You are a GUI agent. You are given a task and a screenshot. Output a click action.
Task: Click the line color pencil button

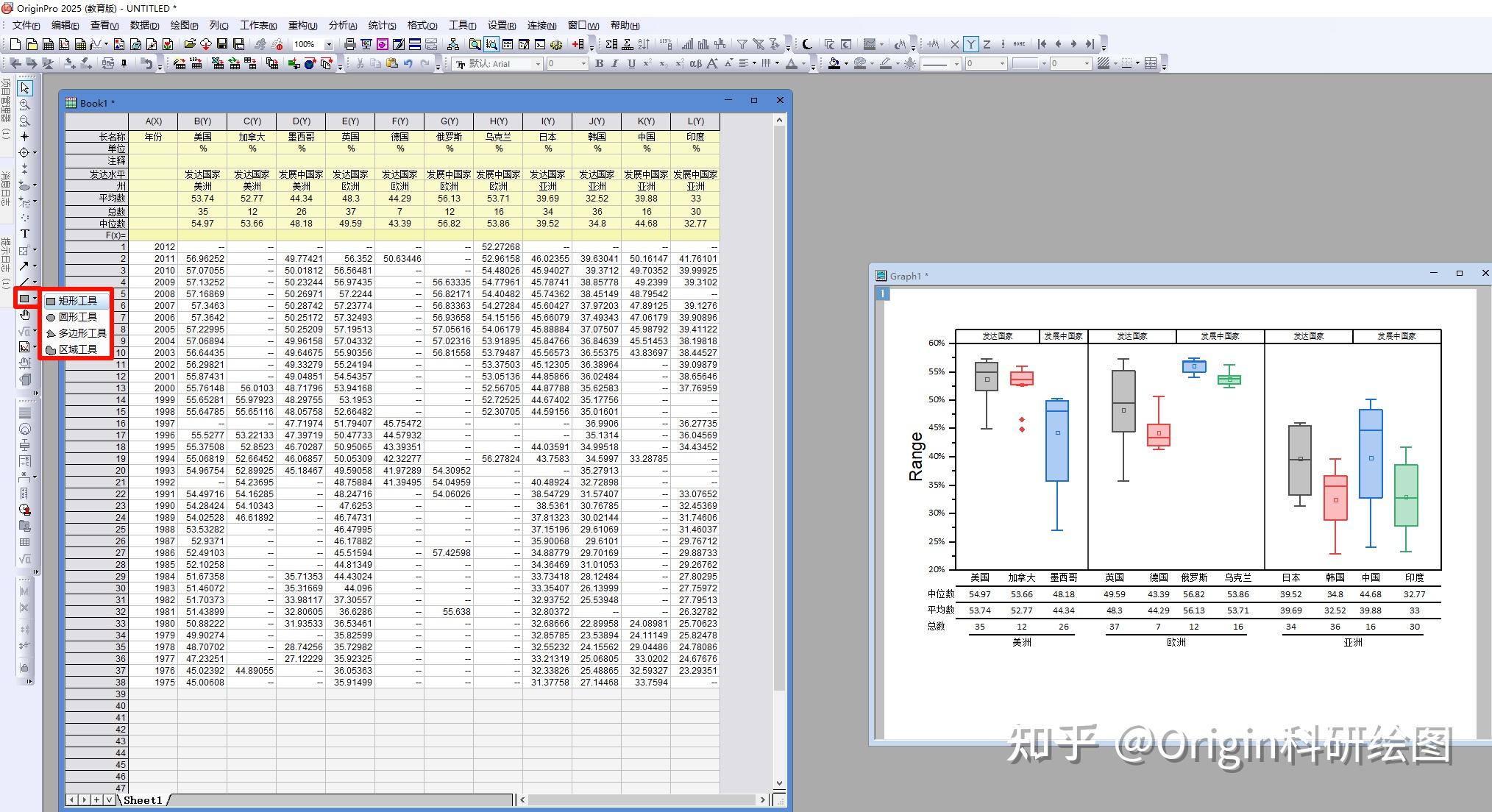click(x=885, y=64)
